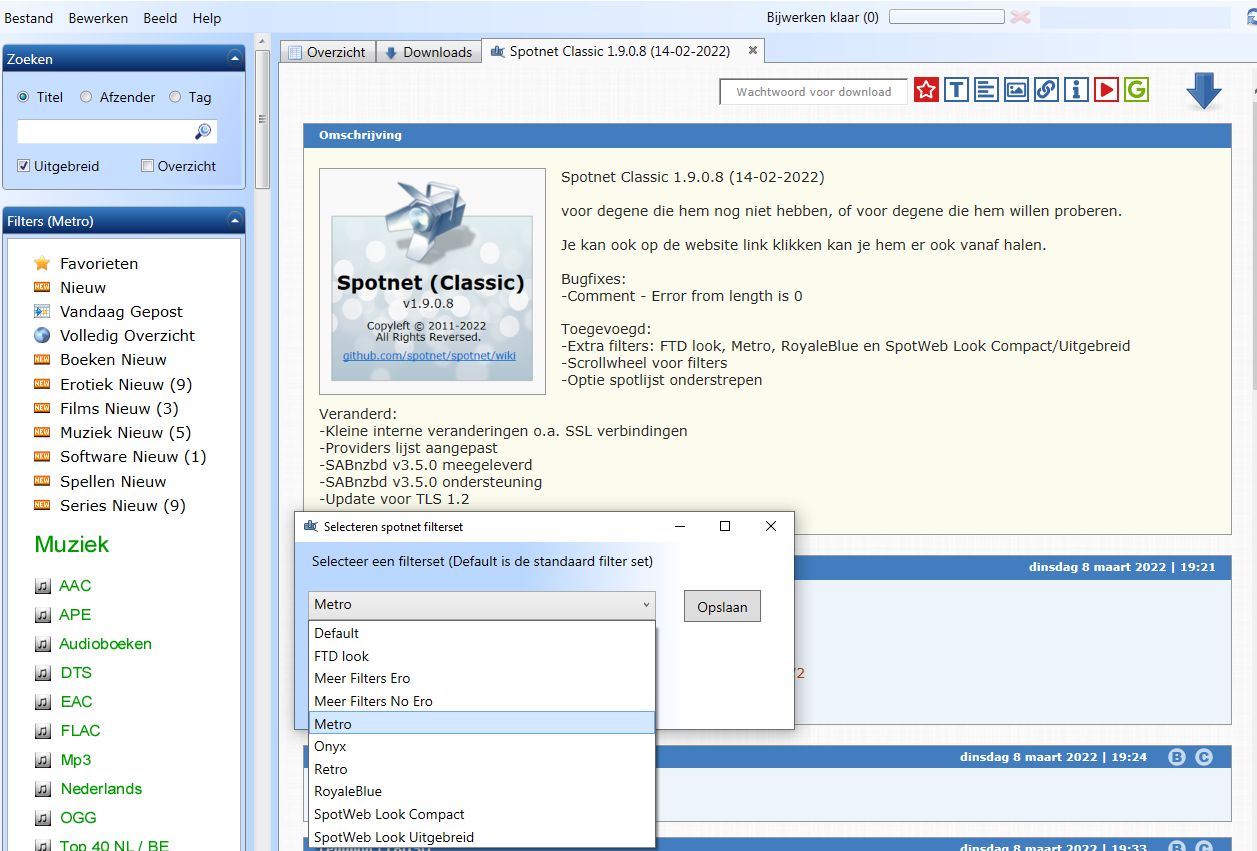Image resolution: width=1257 pixels, height=851 pixels.
Task: Open the Nederlands music filter
Action: 101,789
